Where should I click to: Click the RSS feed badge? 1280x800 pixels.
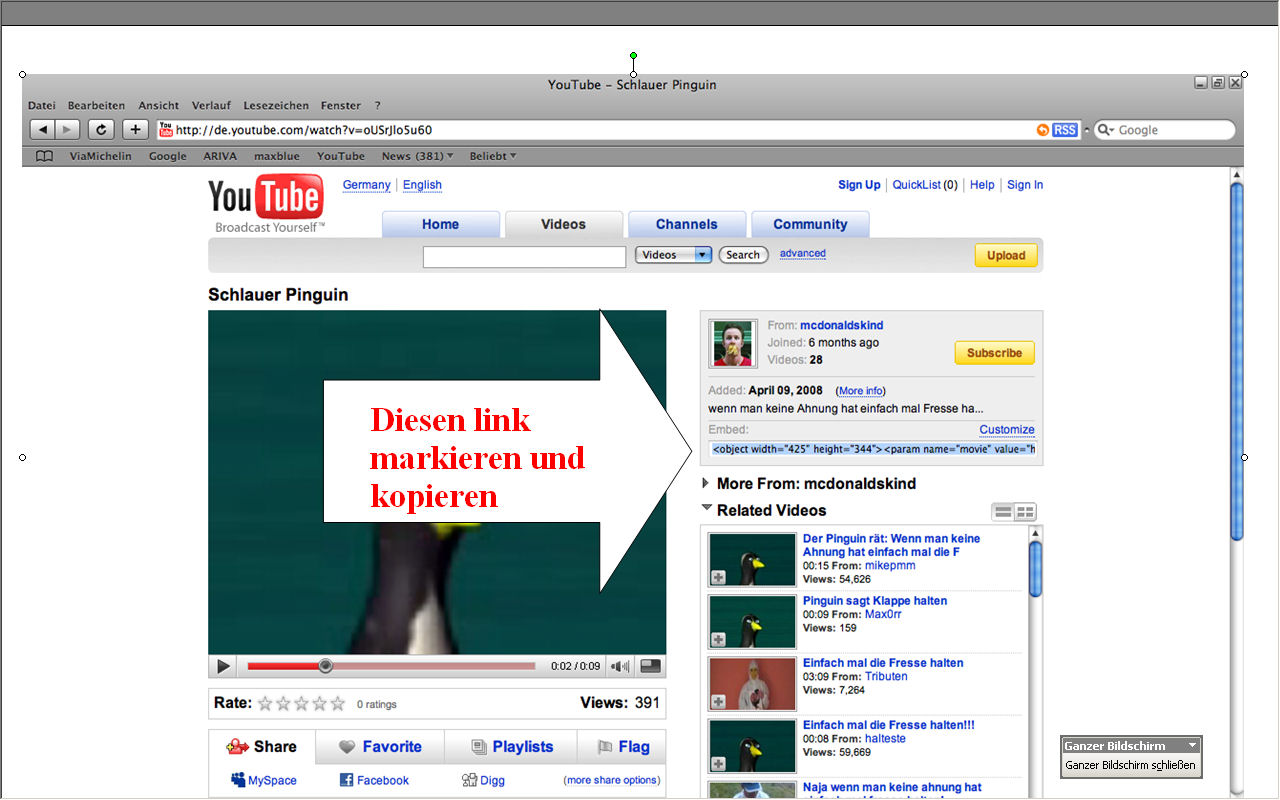click(x=1065, y=130)
